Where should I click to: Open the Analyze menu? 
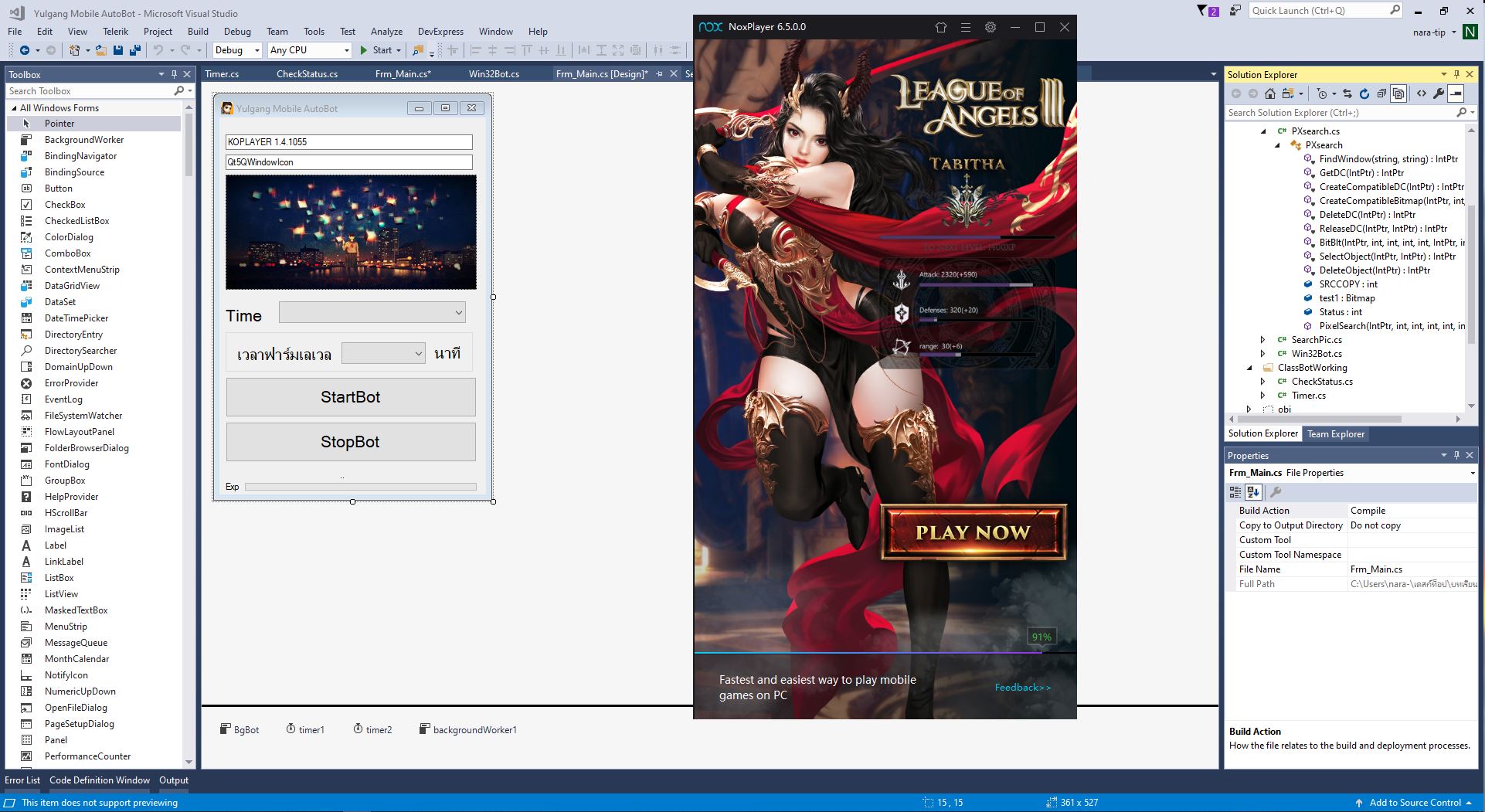point(386,32)
